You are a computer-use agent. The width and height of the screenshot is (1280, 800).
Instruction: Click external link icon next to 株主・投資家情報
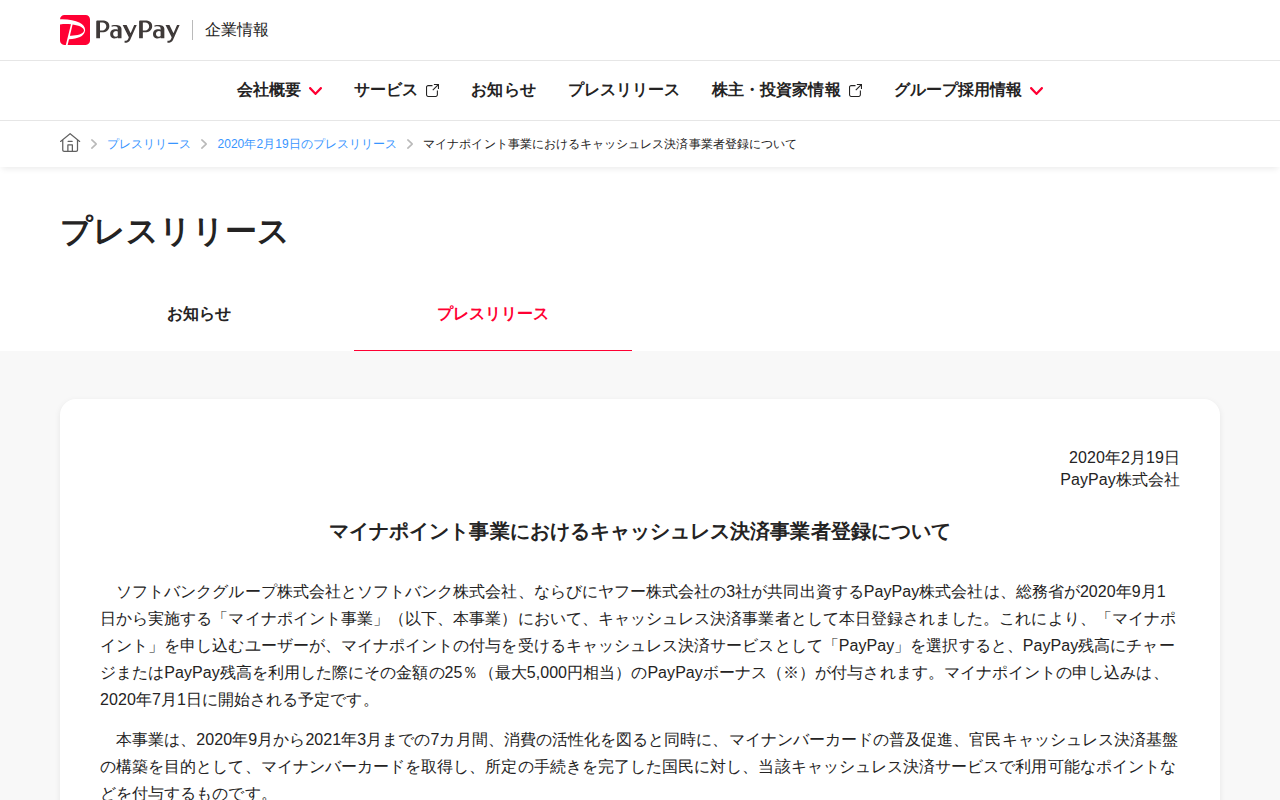pyautogui.click(x=855, y=91)
